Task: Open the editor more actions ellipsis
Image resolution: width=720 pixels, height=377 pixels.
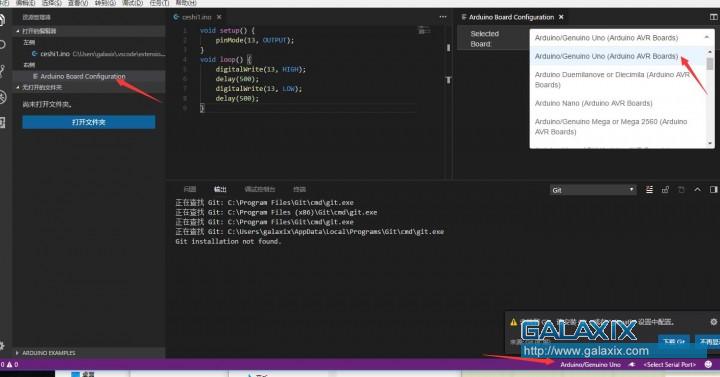Action: [443, 17]
